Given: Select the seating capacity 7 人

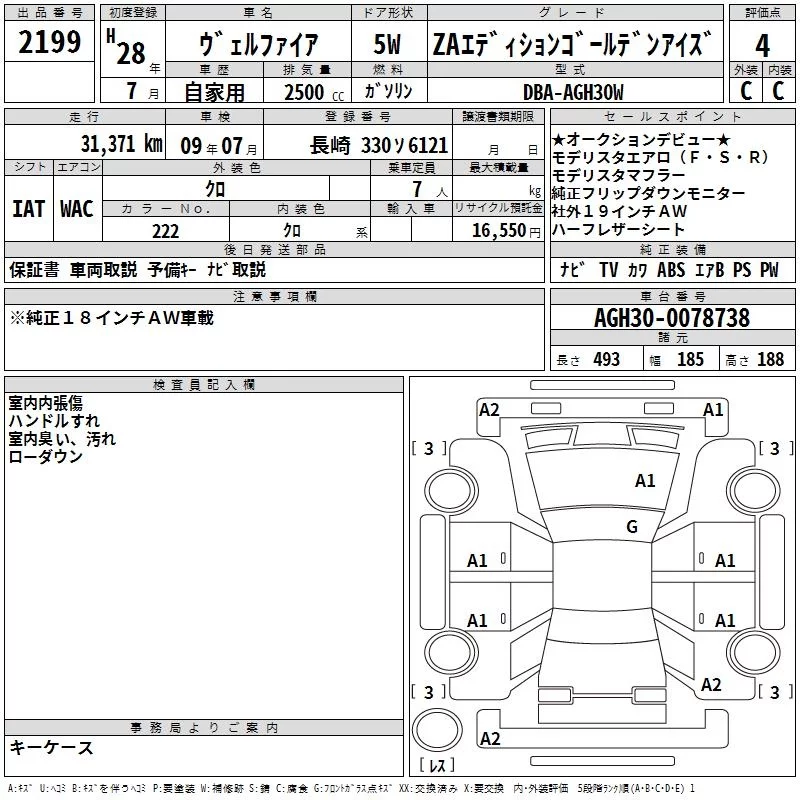Looking at the screenshot, I should pos(430,190).
